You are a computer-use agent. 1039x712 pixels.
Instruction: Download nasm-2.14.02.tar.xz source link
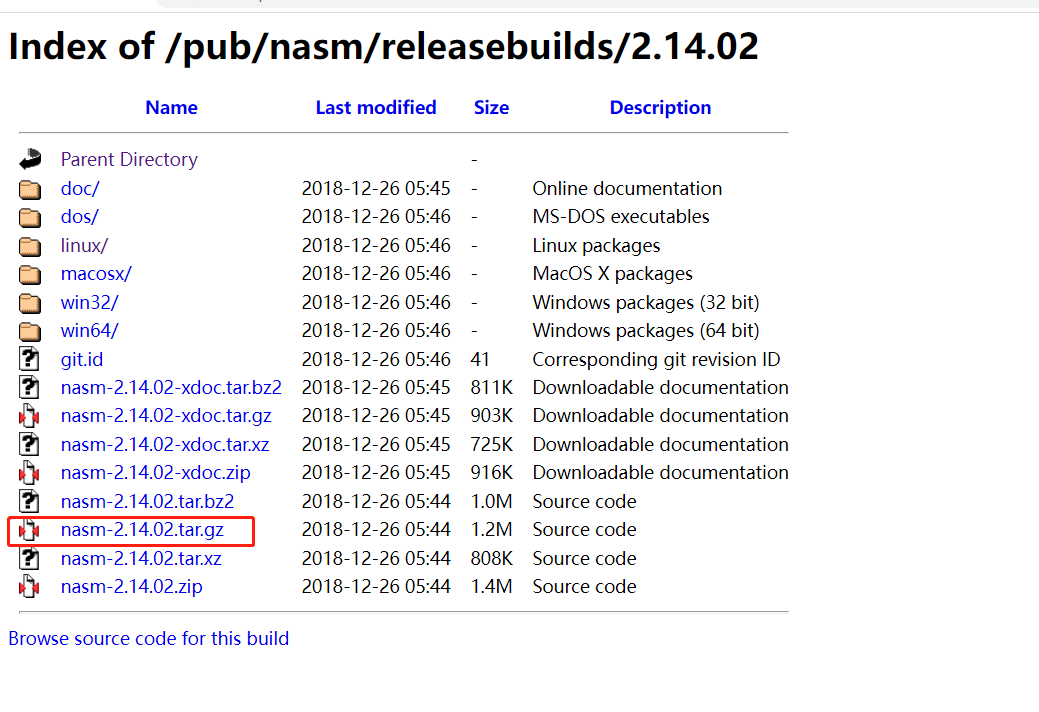click(141, 558)
